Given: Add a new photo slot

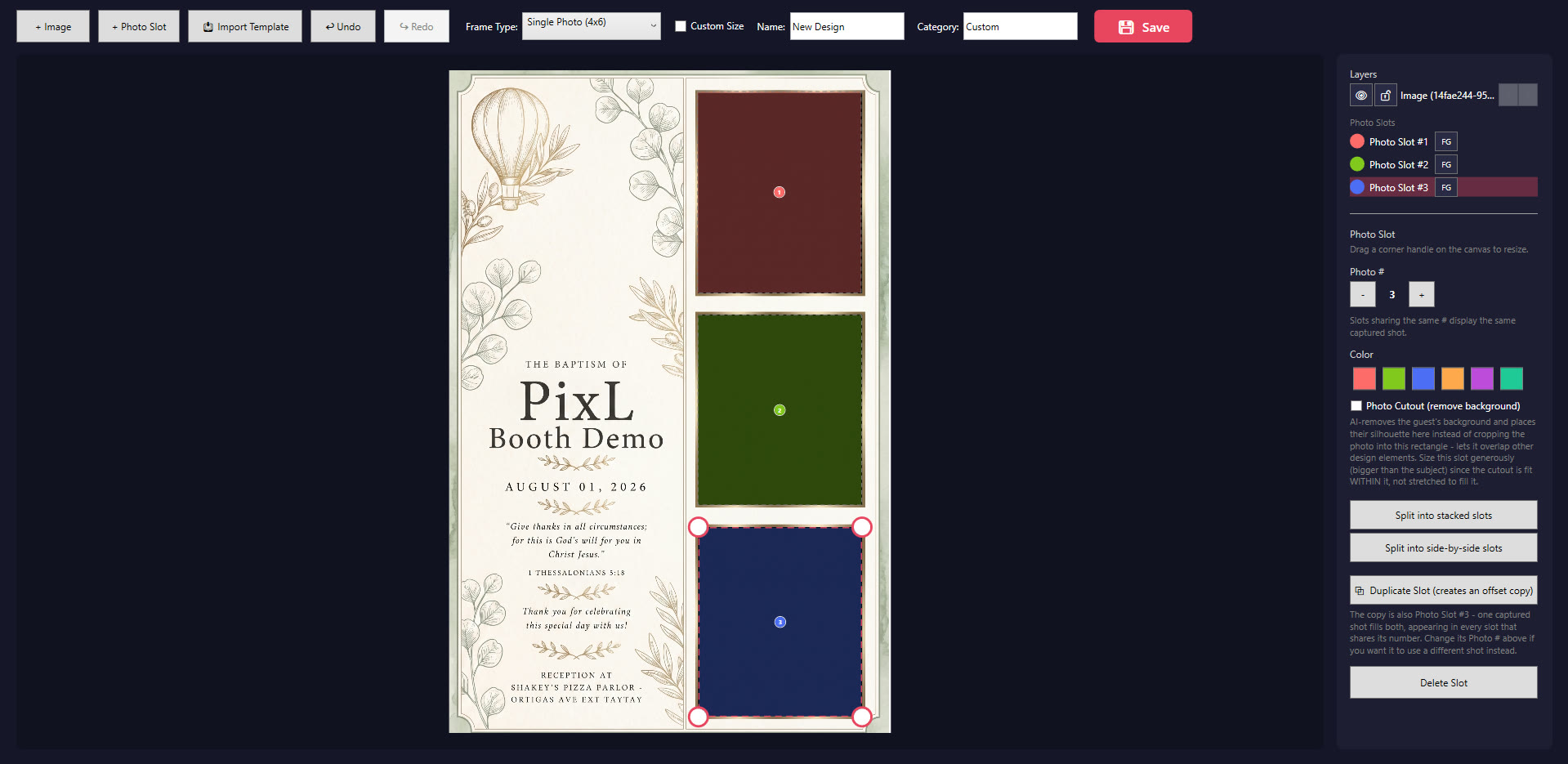Looking at the screenshot, I should 139,26.
